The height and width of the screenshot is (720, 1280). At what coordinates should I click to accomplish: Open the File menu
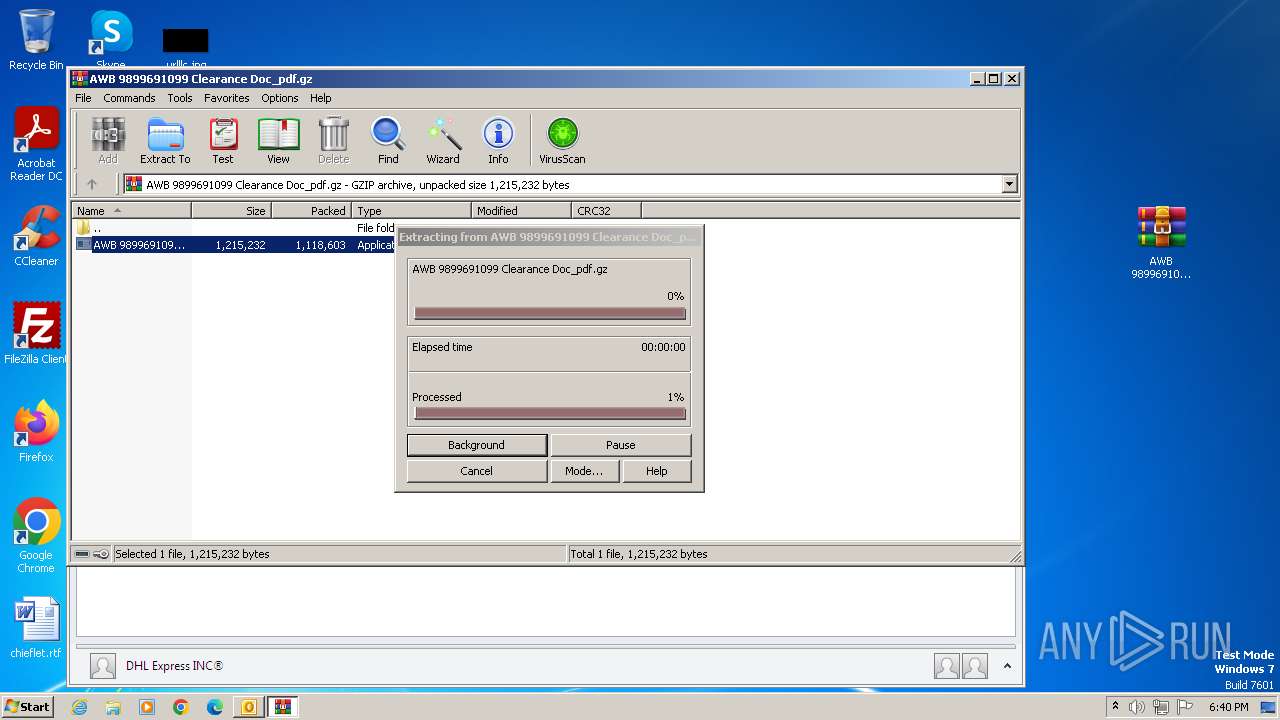pos(83,98)
